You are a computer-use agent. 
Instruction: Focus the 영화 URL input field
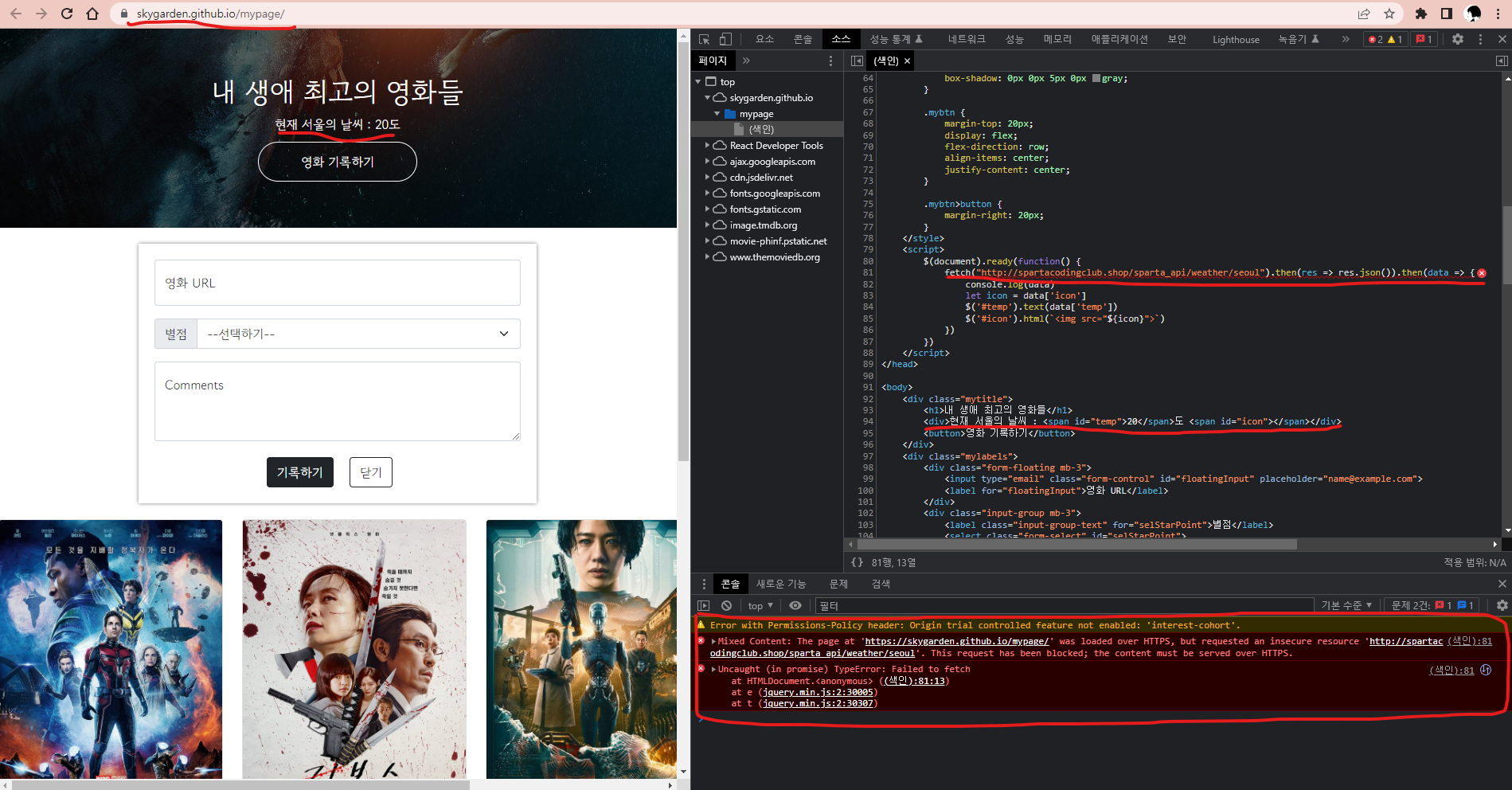click(x=338, y=283)
